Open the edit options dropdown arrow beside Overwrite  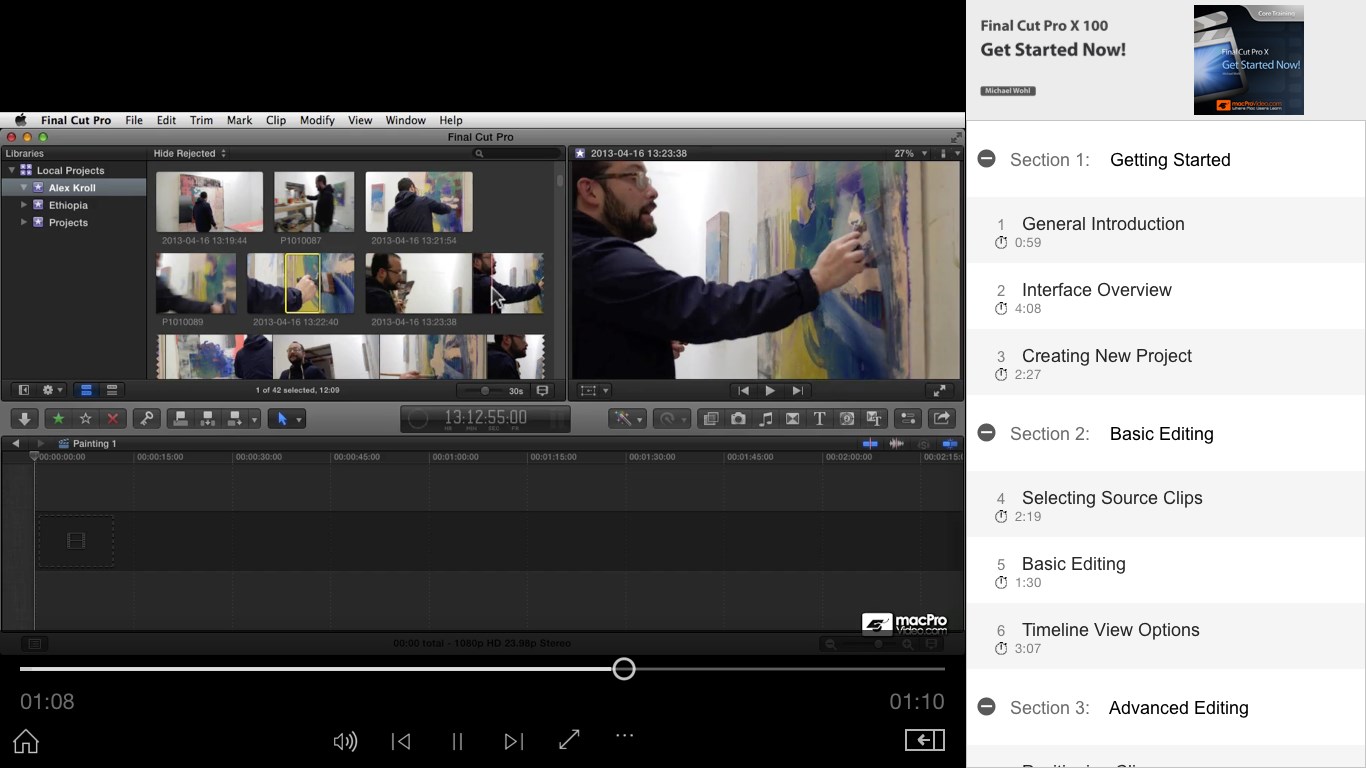(x=255, y=419)
